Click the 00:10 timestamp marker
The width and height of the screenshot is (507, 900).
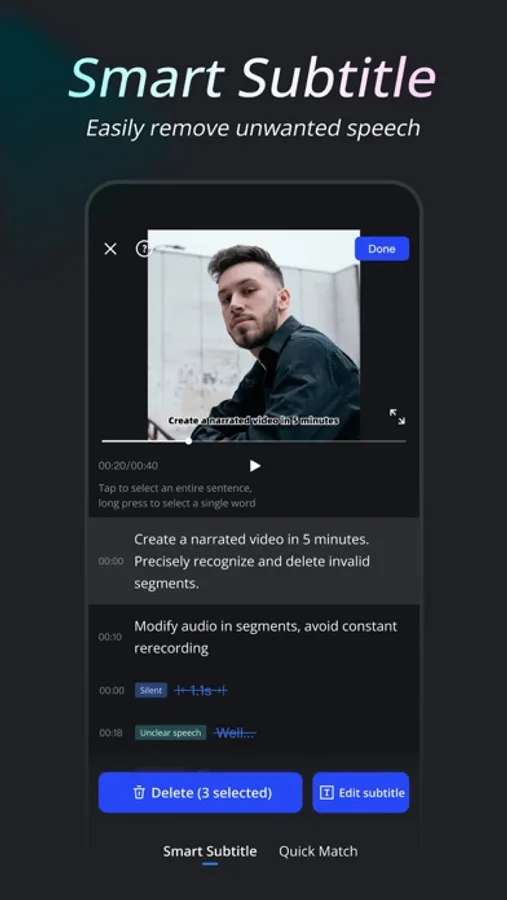110,637
